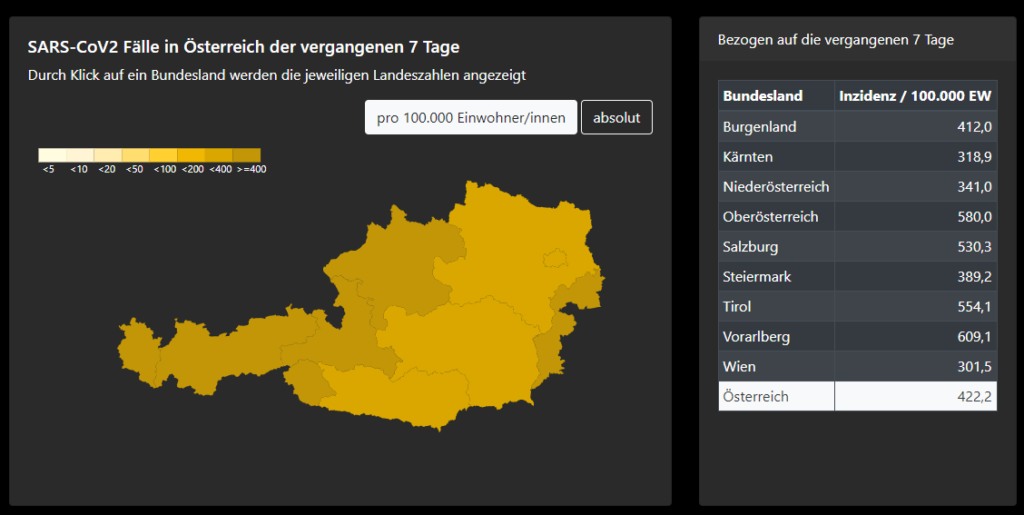Click 'Kärnten' in the table
1024x515 pixels.
[x=748, y=157]
